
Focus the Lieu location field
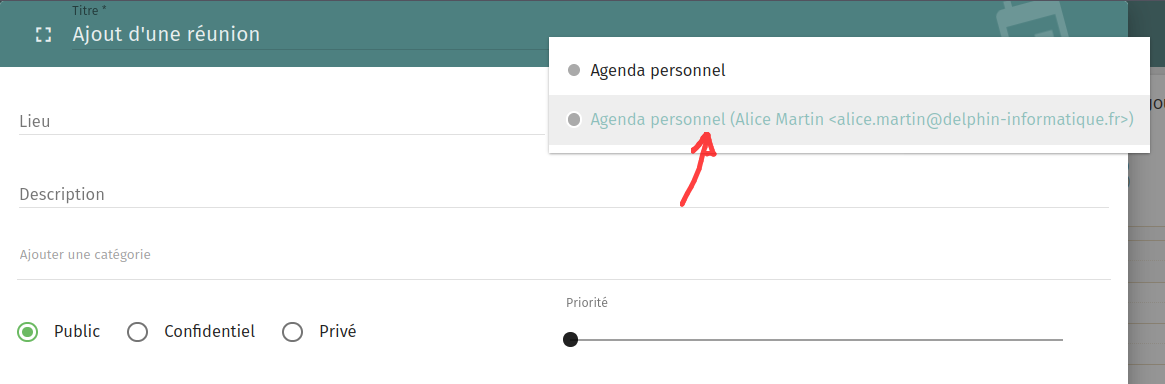tap(281, 121)
